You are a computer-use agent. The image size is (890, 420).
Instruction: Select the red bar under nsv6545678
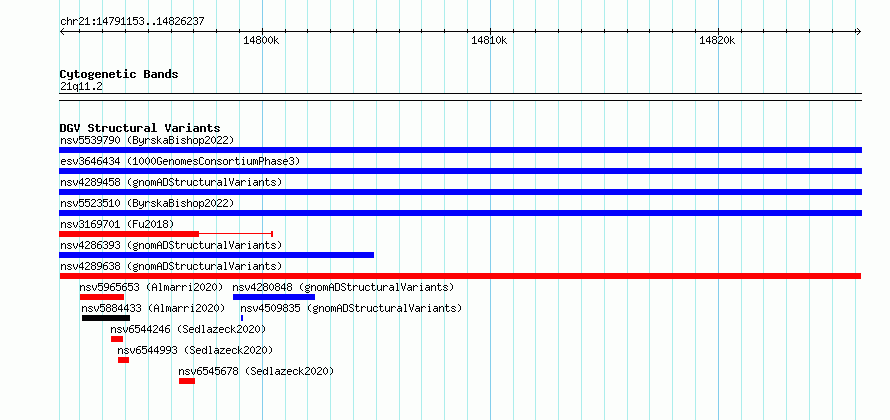pos(187,381)
